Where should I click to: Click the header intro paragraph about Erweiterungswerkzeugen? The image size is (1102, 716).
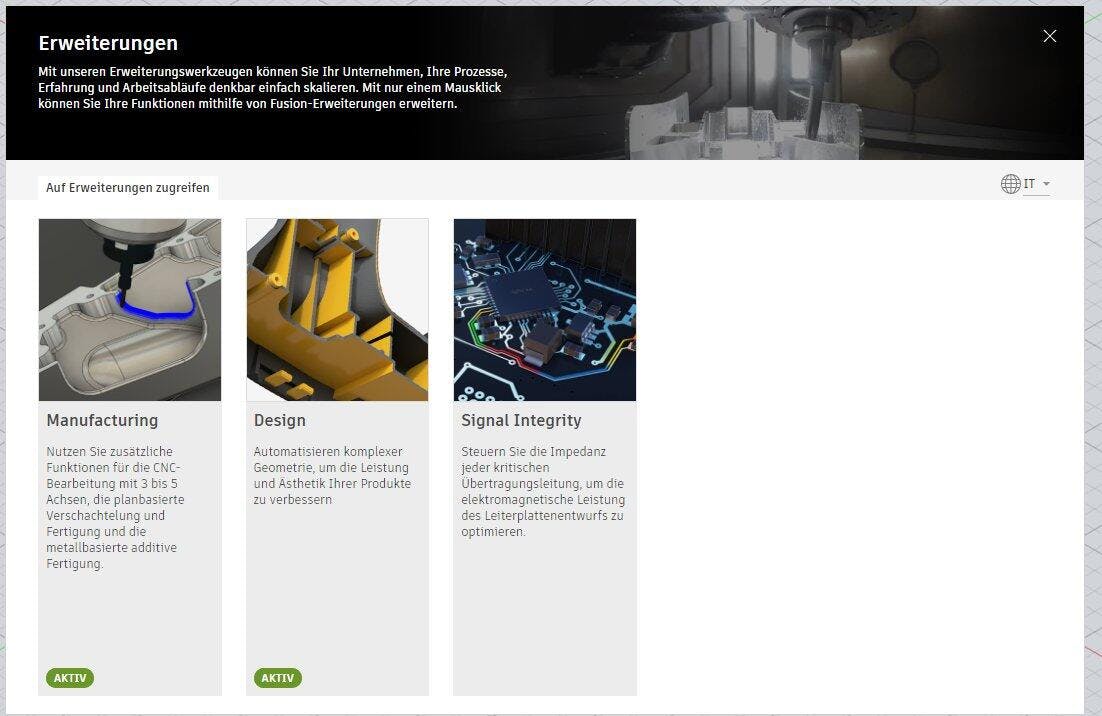(x=273, y=88)
